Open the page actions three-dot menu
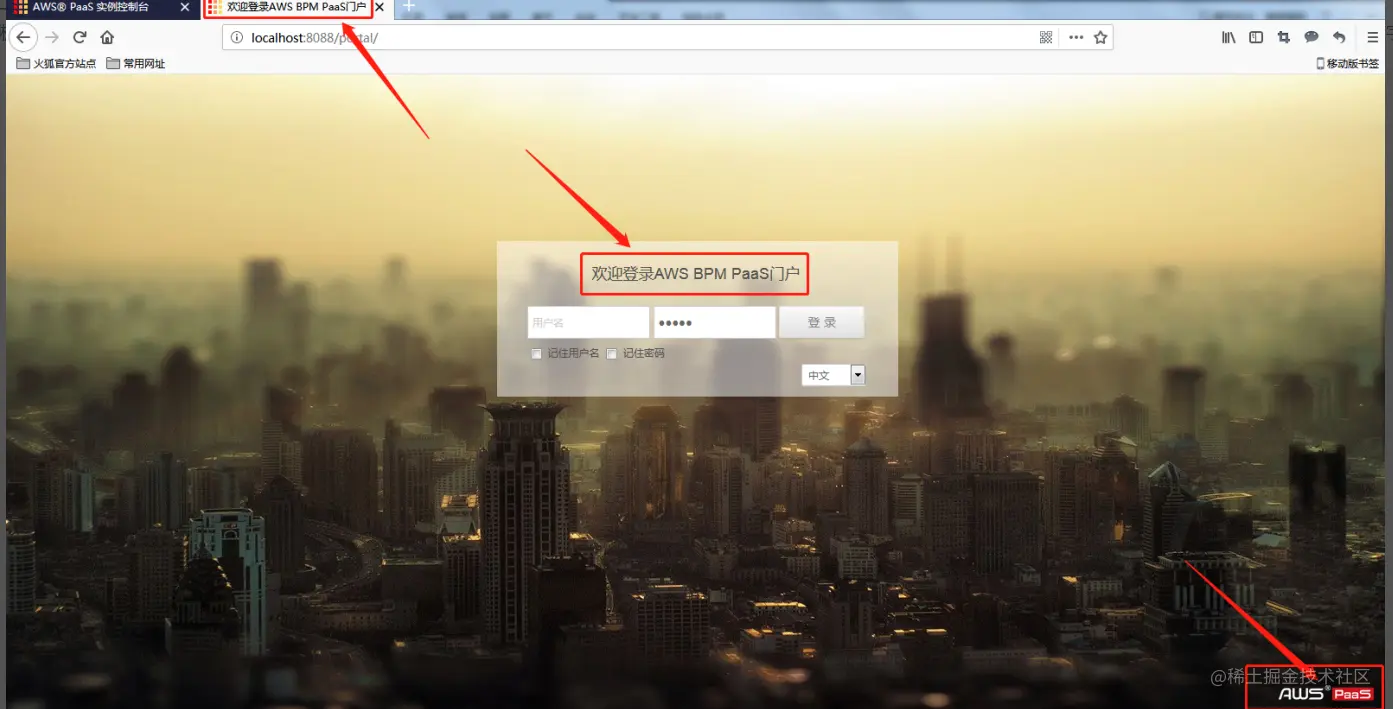This screenshot has width=1393, height=709. 1076,37
